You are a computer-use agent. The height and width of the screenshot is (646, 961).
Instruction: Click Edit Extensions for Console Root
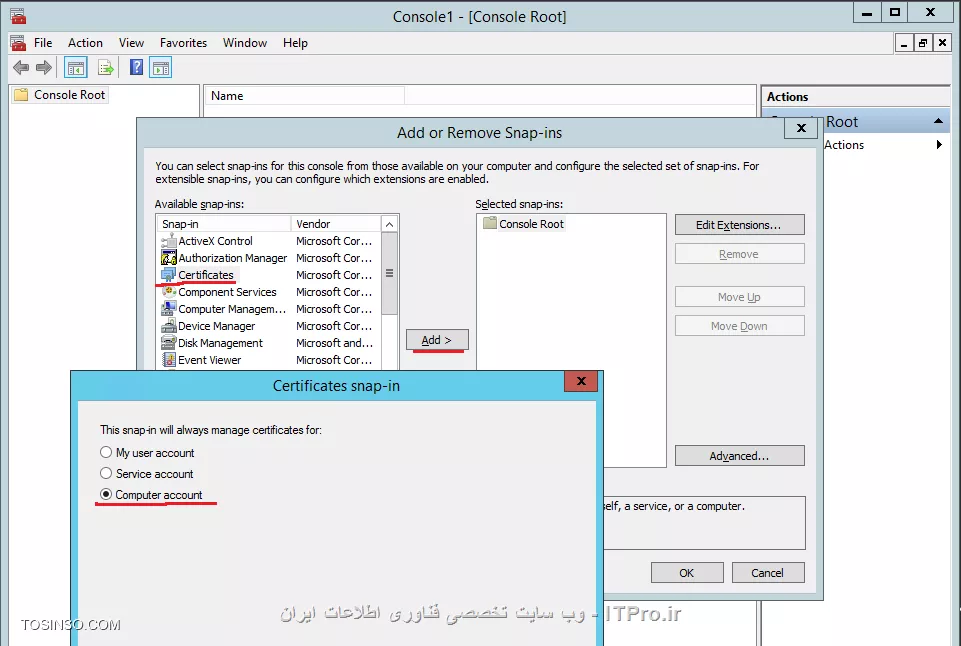tap(739, 224)
